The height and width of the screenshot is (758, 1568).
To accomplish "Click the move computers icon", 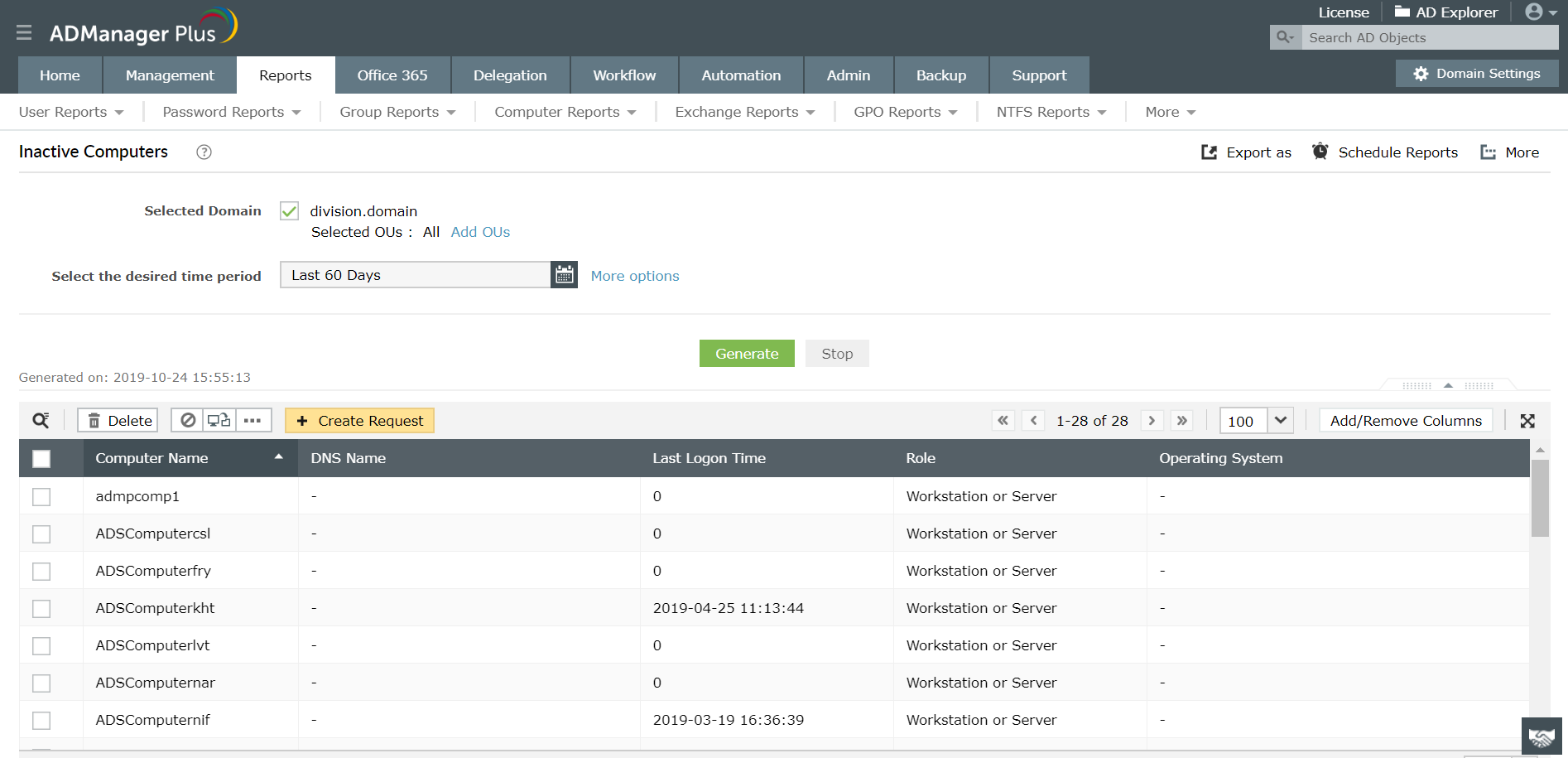I will pos(219,421).
